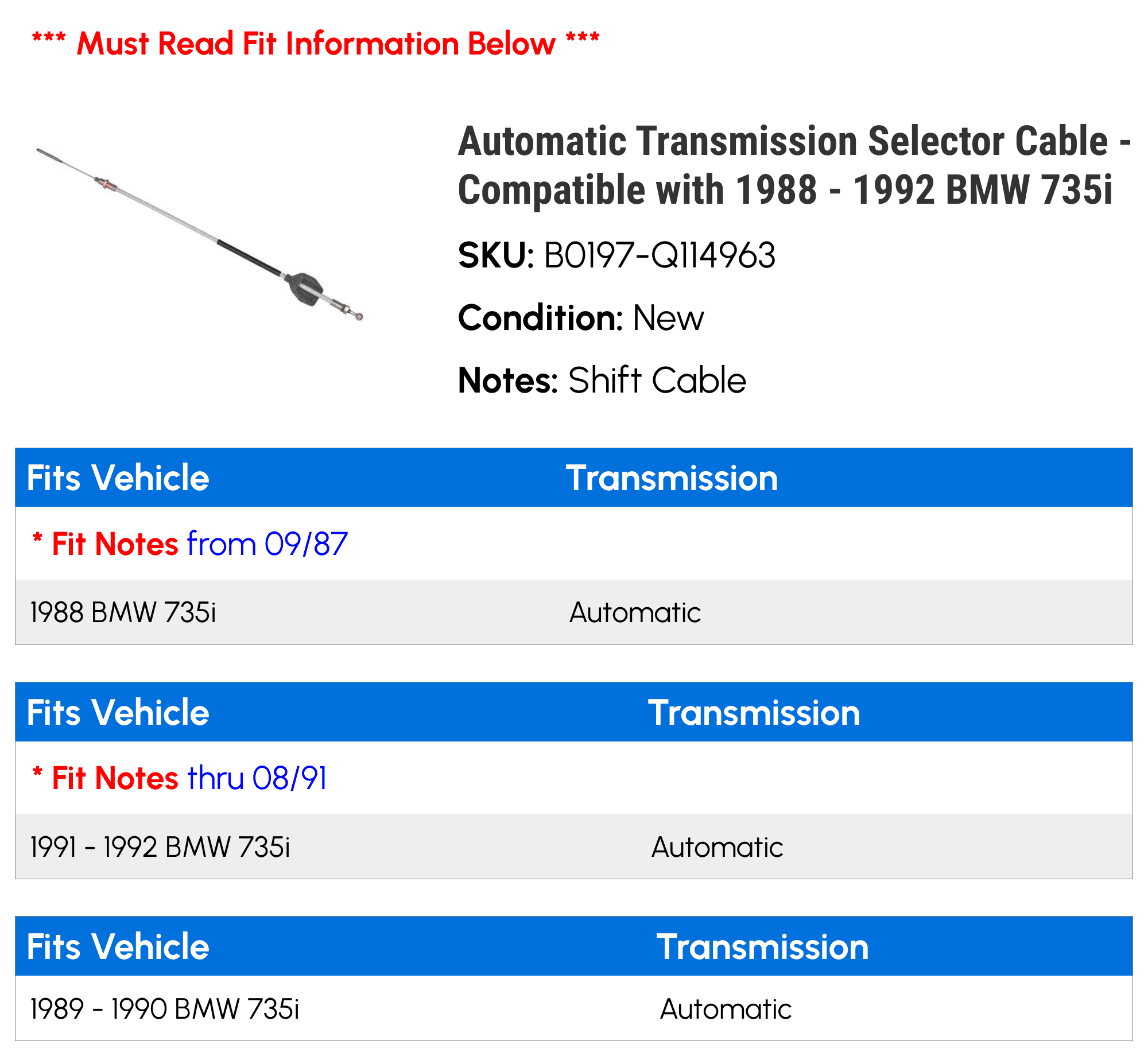Select the '1988 BMW 735i' row

click(574, 612)
